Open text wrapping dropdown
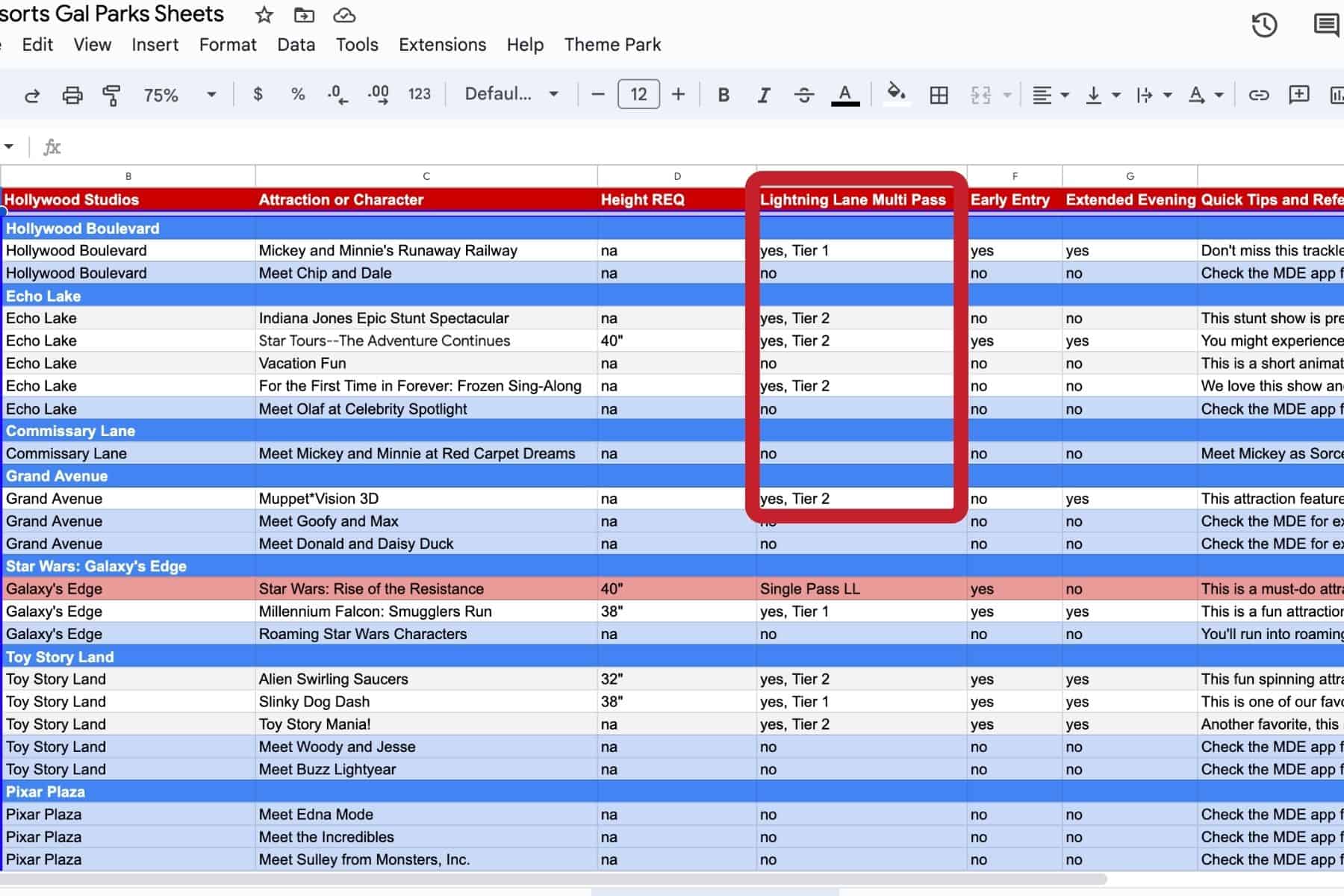The height and width of the screenshot is (896, 1344). pyautogui.click(x=1154, y=95)
